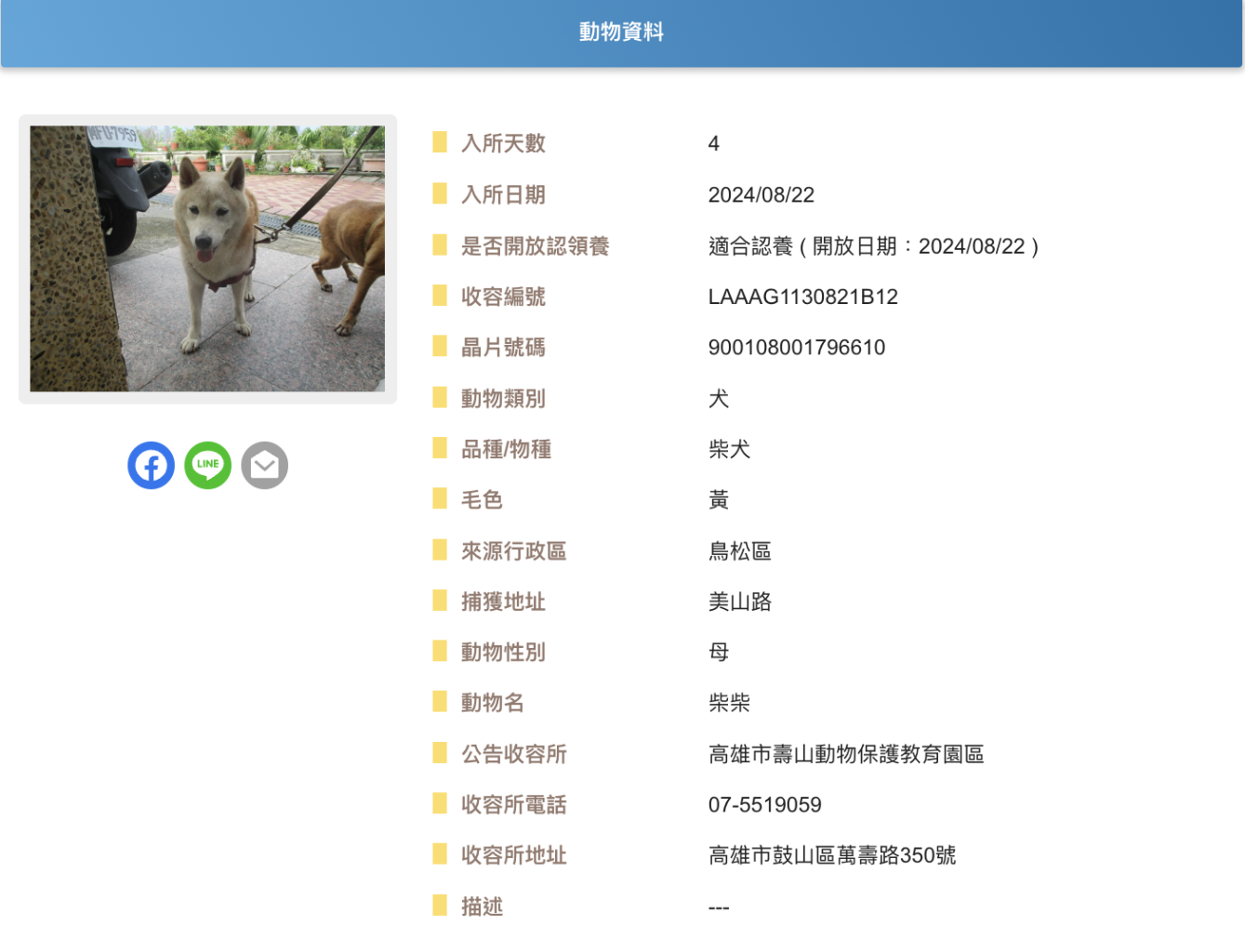This screenshot has height=952, width=1245.
Task: Share this dog on Facebook
Action: click(x=151, y=465)
